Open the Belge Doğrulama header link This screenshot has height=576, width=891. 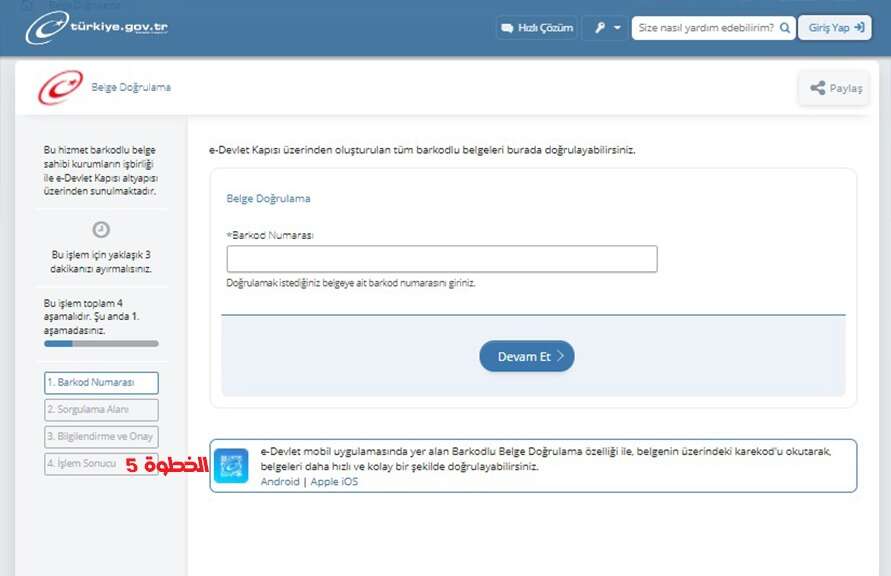(x=131, y=87)
